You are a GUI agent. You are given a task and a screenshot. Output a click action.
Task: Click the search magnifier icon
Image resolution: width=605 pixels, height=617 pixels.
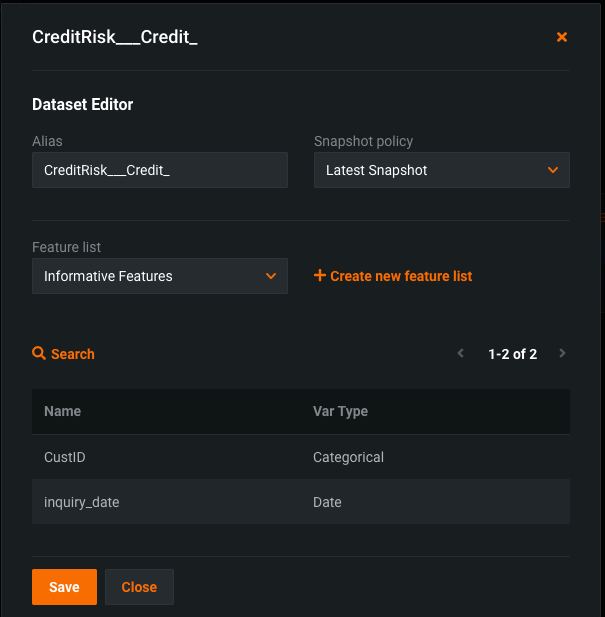[x=39, y=354]
